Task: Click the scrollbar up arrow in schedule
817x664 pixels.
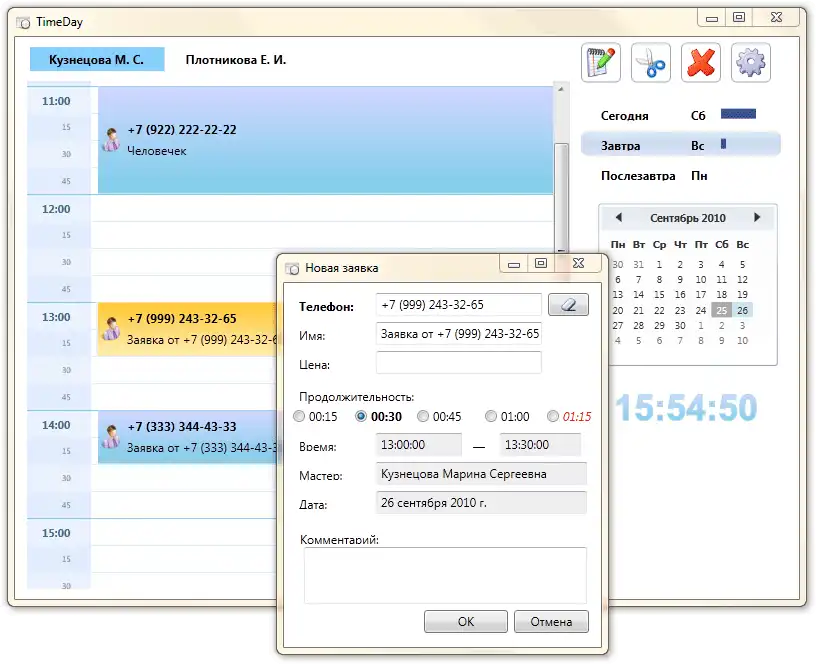Action: (561, 90)
